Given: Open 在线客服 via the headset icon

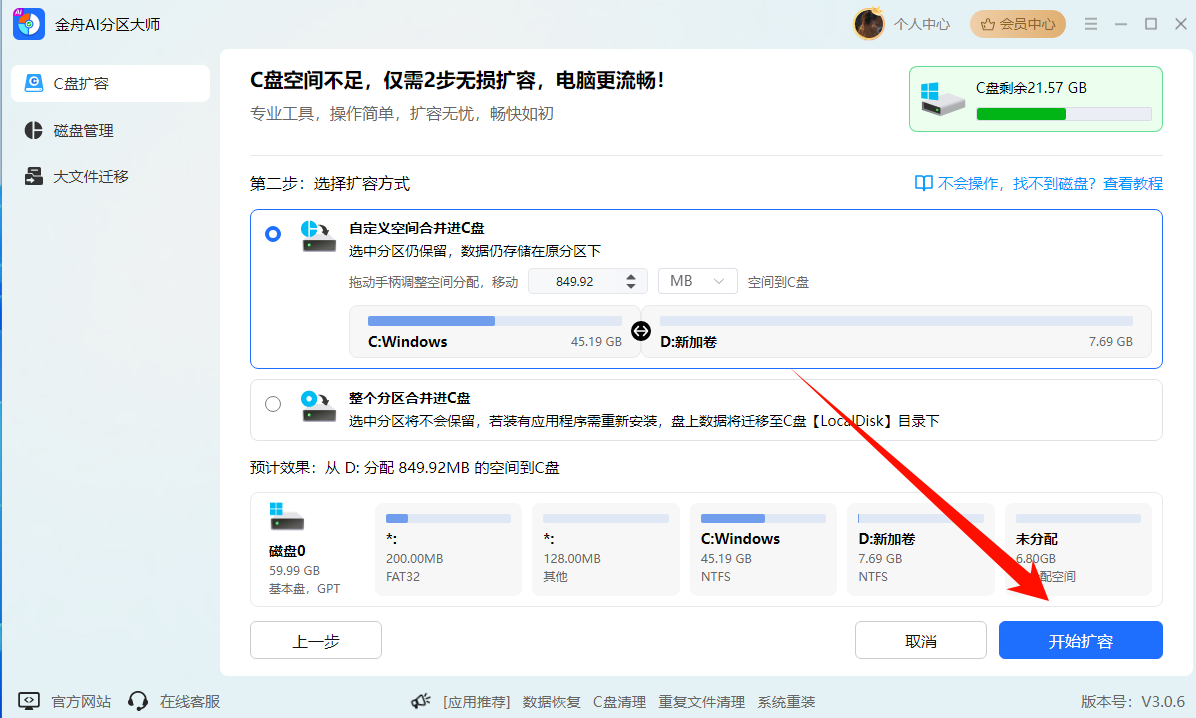Looking at the screenshot, I should tap(137, 701).
